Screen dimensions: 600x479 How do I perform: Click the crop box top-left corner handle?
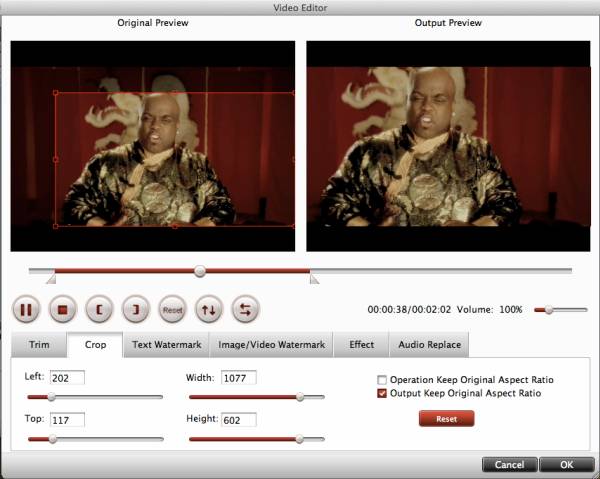(56, 93)
